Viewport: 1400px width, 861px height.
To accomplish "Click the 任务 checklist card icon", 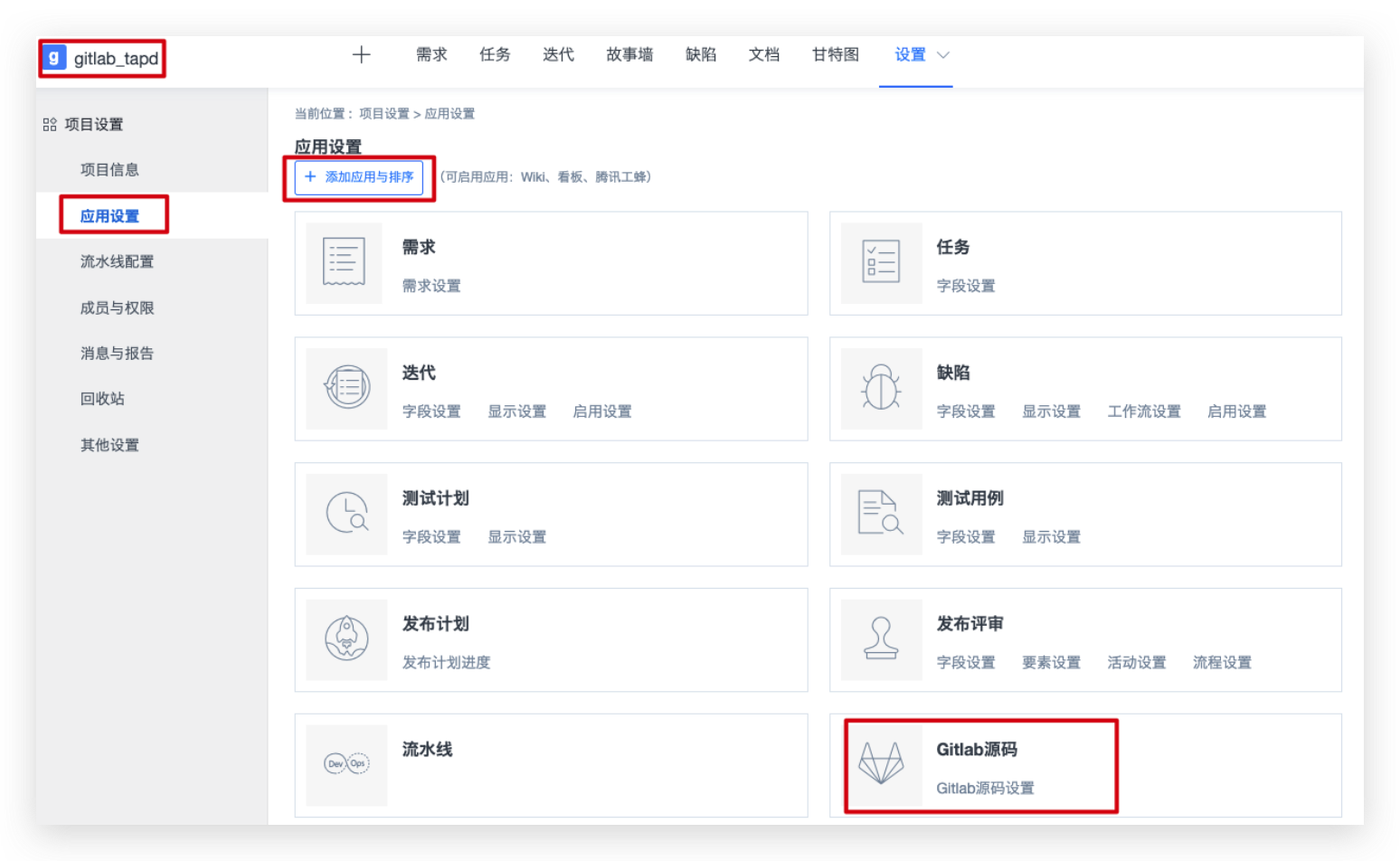I will (x=881, y=262).
